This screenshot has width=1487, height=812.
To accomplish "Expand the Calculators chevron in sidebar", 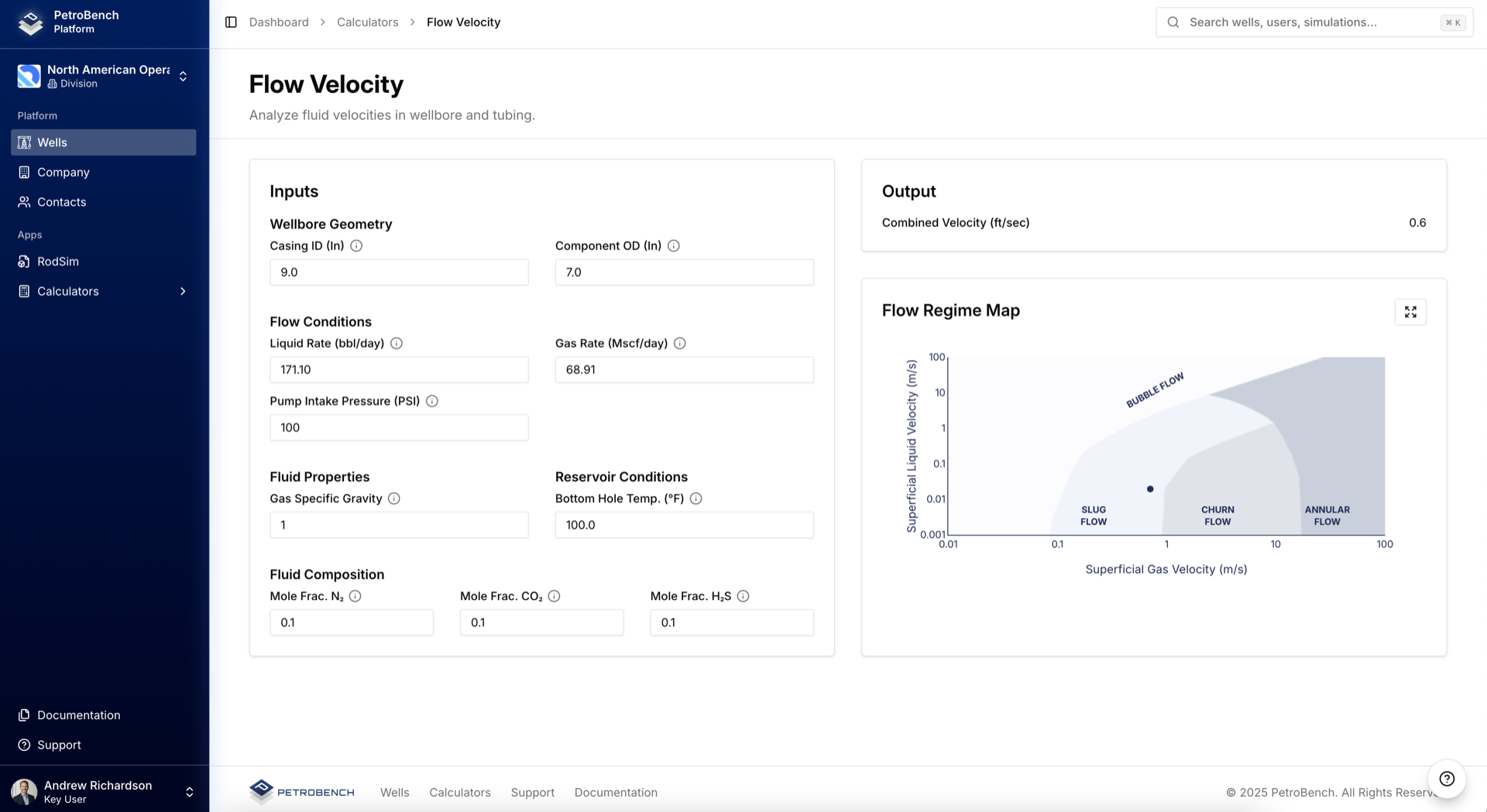I will point(183,291).
